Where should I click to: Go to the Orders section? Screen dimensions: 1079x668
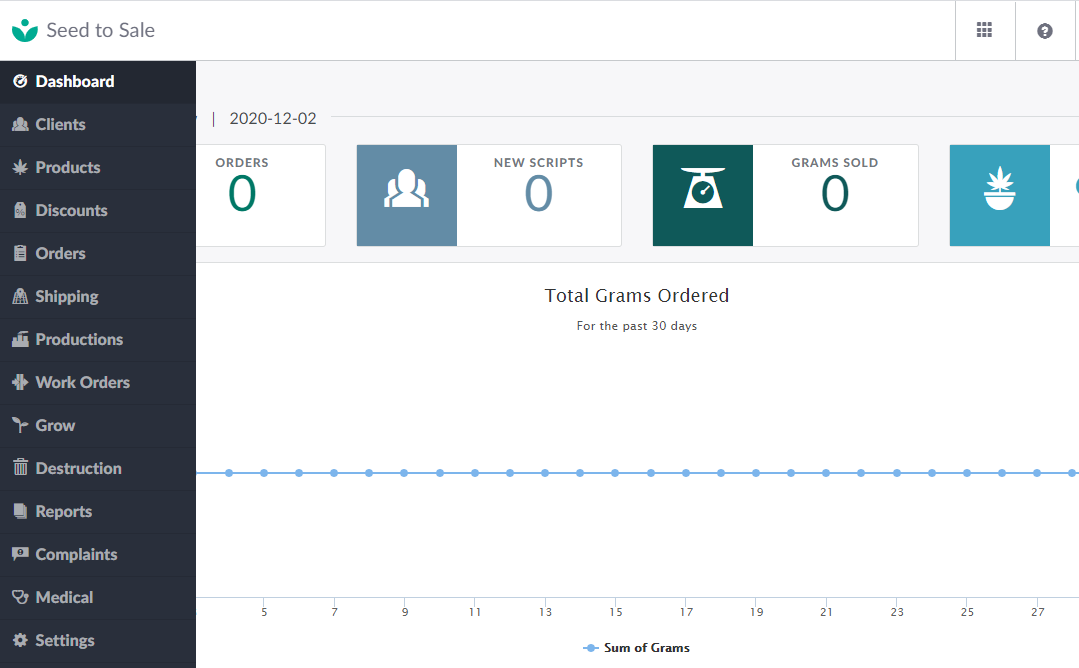tap(60, 253)
